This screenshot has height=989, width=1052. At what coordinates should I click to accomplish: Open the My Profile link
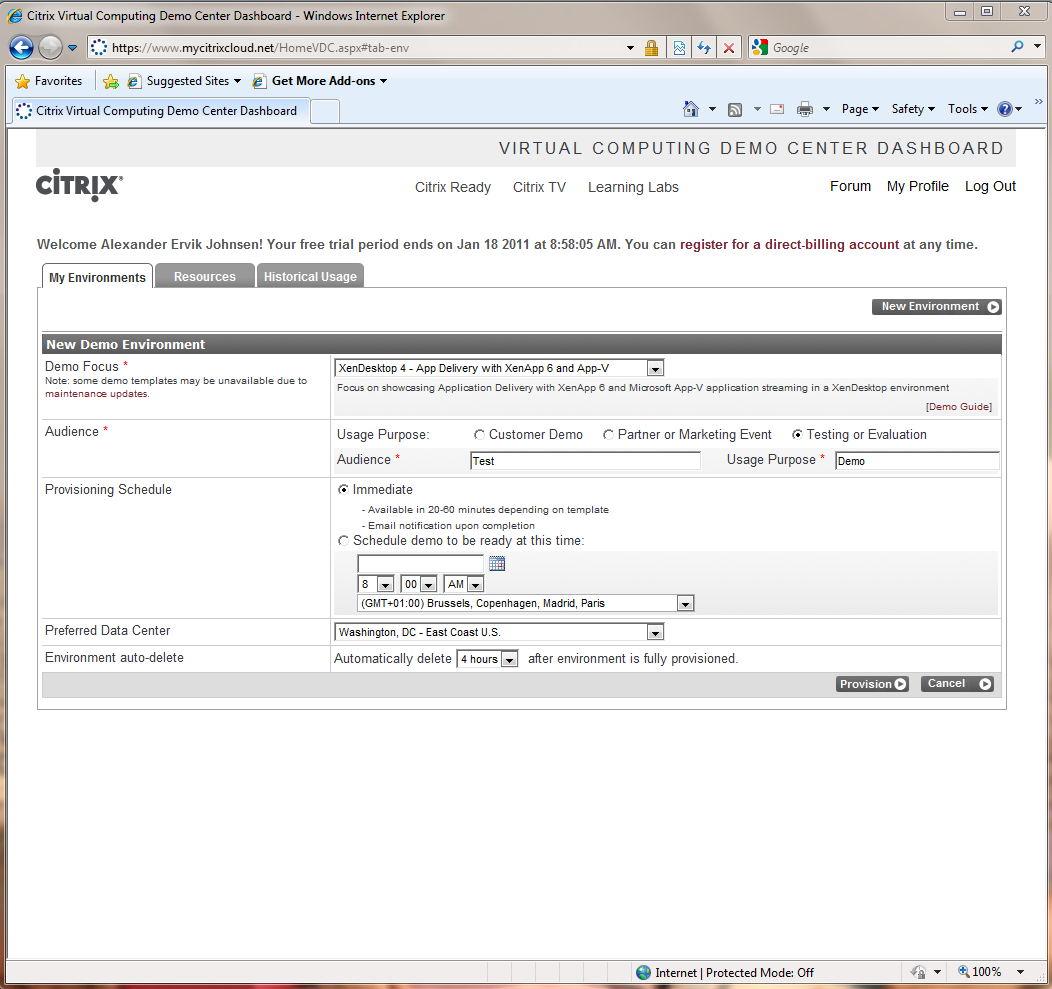[918, 187]
